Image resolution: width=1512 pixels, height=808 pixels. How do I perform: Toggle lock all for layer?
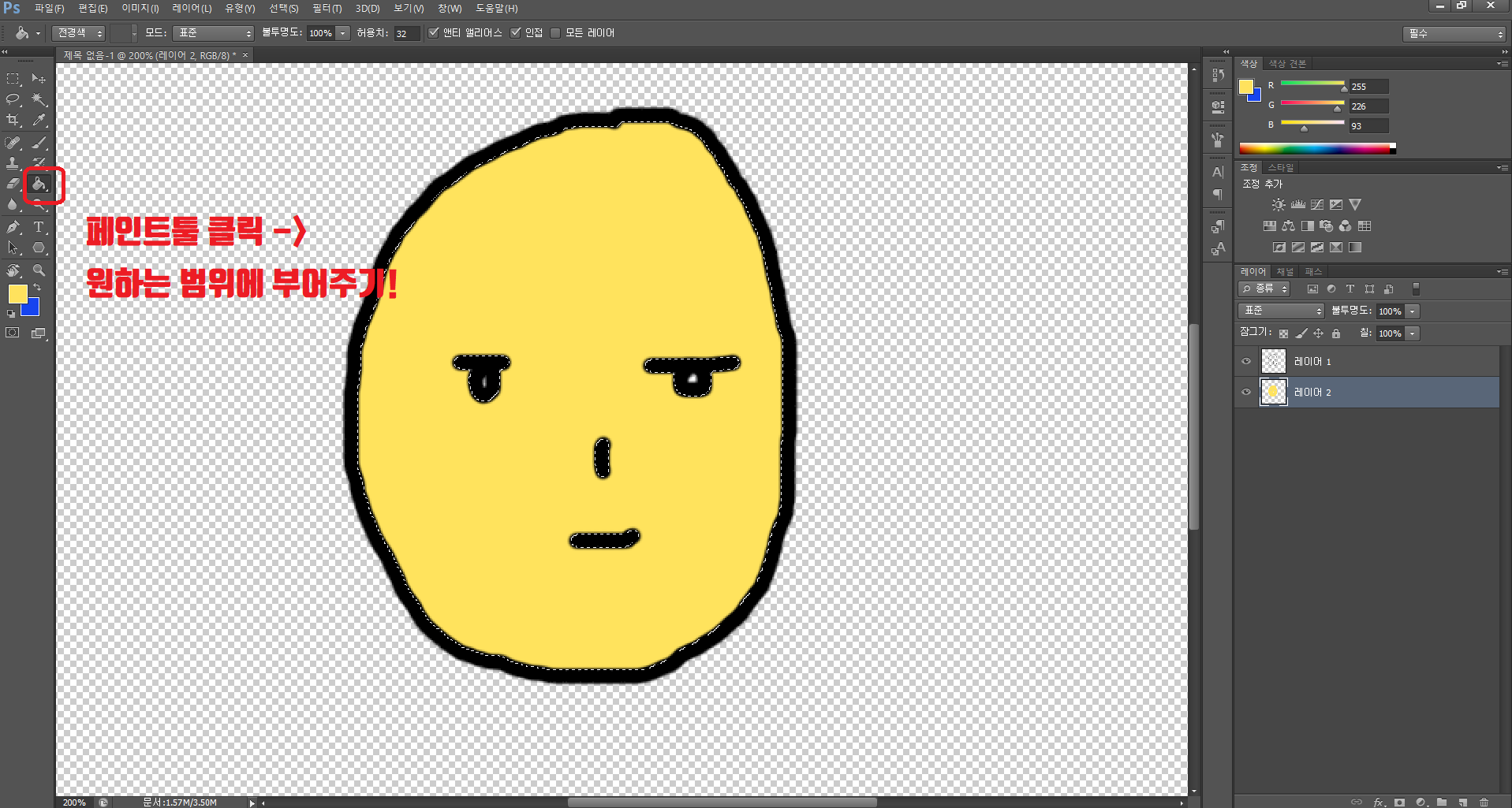pyautogui.click(x=1335, y=333)
